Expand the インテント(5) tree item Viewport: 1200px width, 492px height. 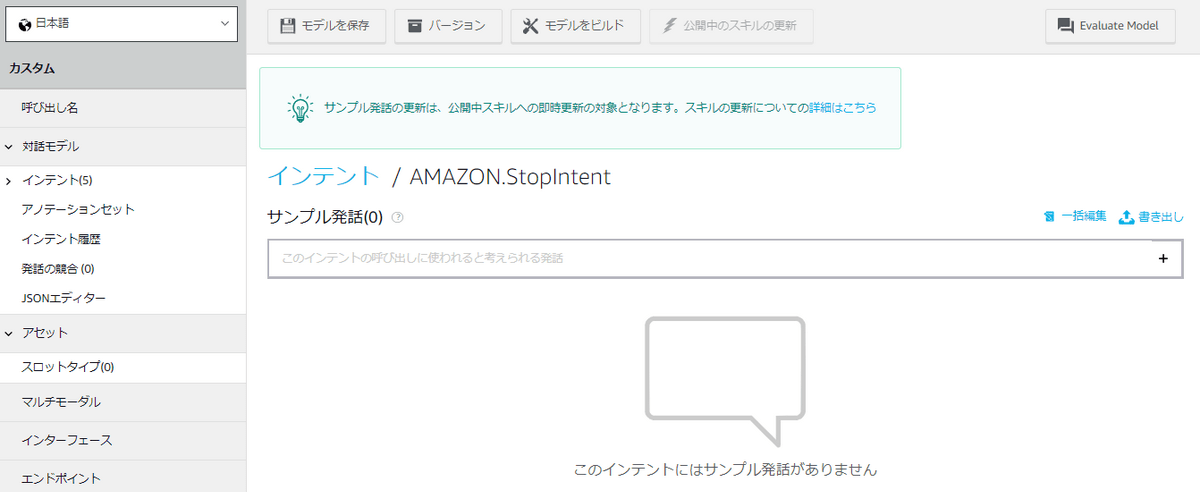click(9, 181)
